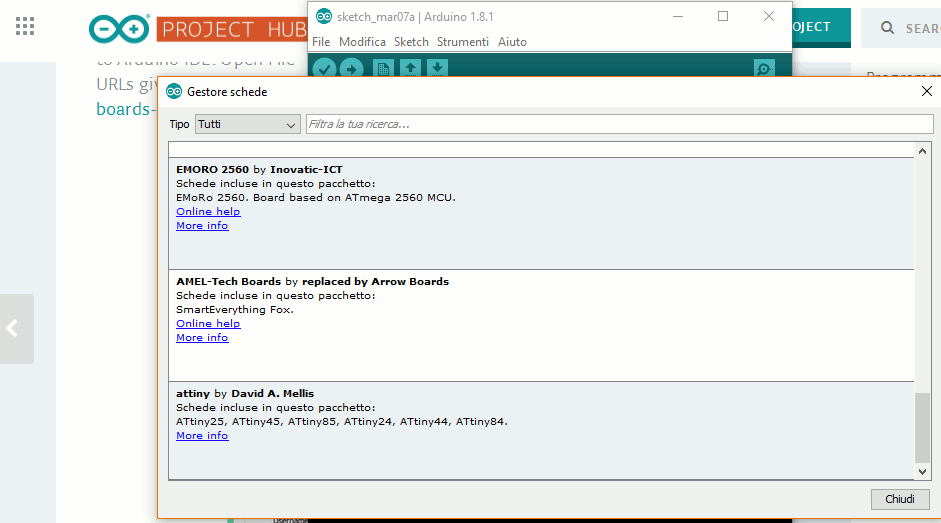
Task: Click the Arduino icon in sketch window title
Action: tap(323, 16)
